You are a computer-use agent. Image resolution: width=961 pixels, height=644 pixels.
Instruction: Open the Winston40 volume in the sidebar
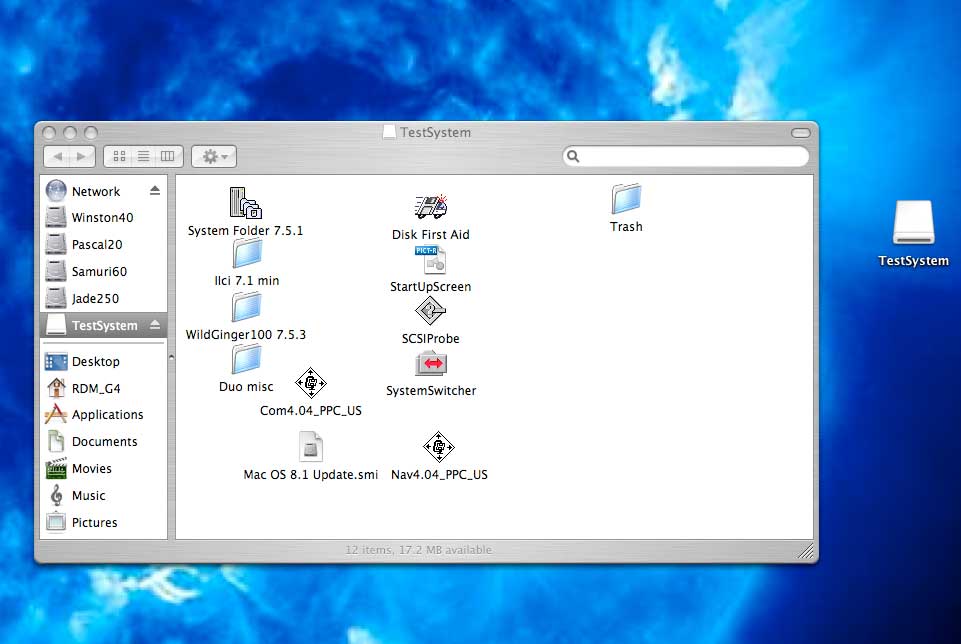point(102,218)
